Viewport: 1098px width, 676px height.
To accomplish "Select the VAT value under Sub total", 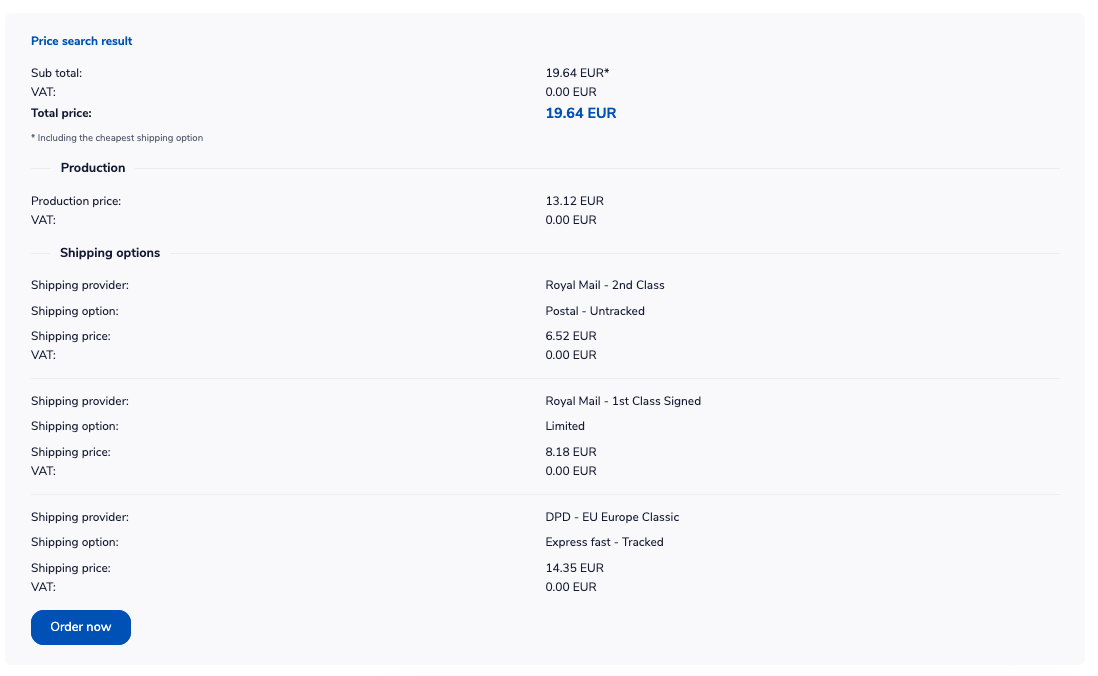I will point(570,91).
